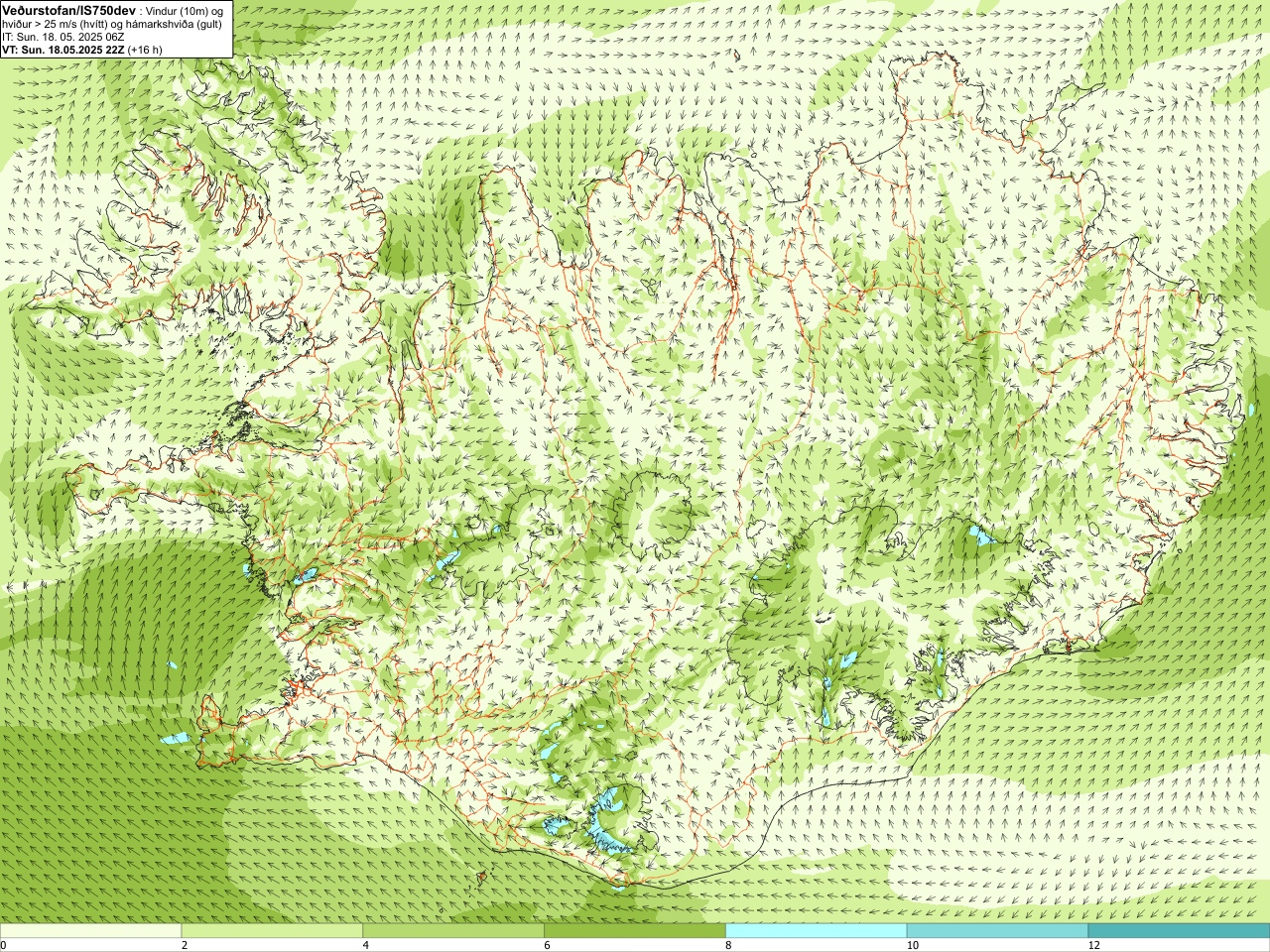Click the Veðurstofan/IS750dev title text
This screenshot has height=952, width=1270.
pos(68,10)
